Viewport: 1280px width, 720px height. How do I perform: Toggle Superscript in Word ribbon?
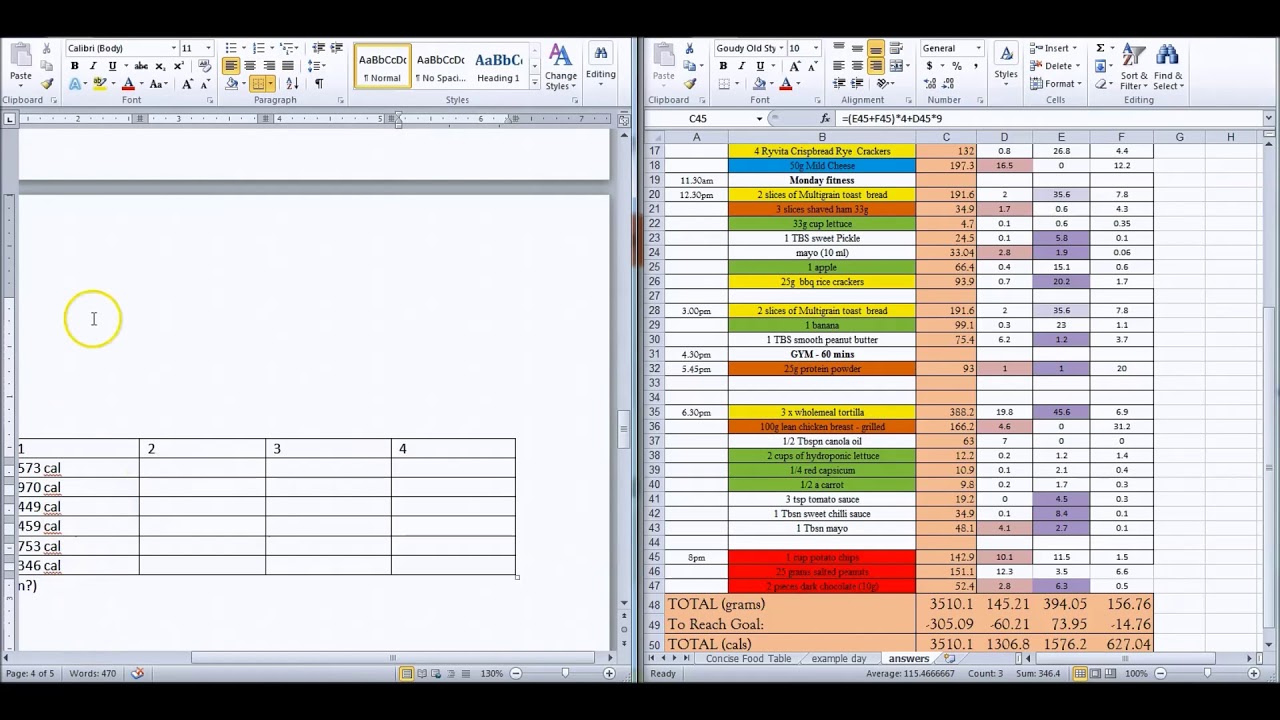[x=178, y=66]
